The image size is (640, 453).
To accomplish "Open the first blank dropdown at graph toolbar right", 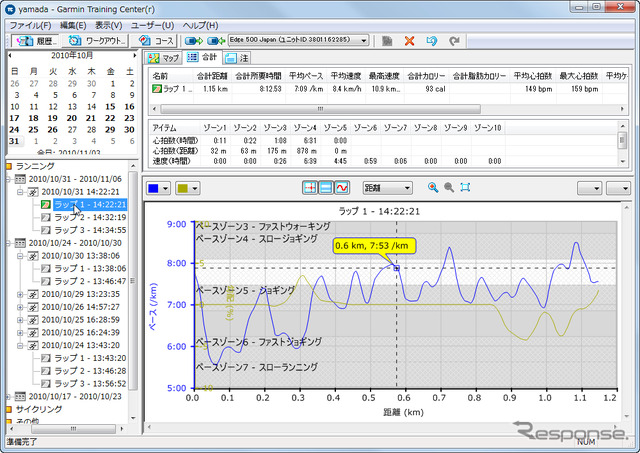I will (589, 188).
